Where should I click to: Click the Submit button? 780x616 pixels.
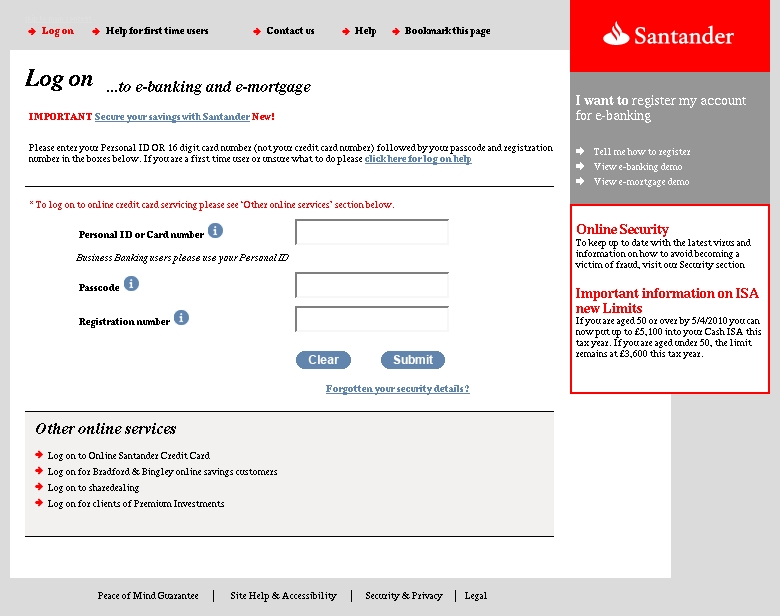coord(413,360)
